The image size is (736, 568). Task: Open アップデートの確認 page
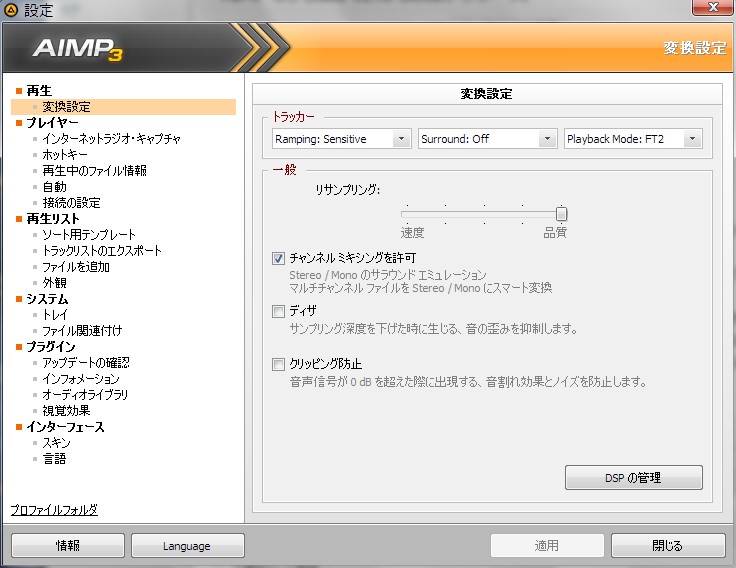[86, 363]
